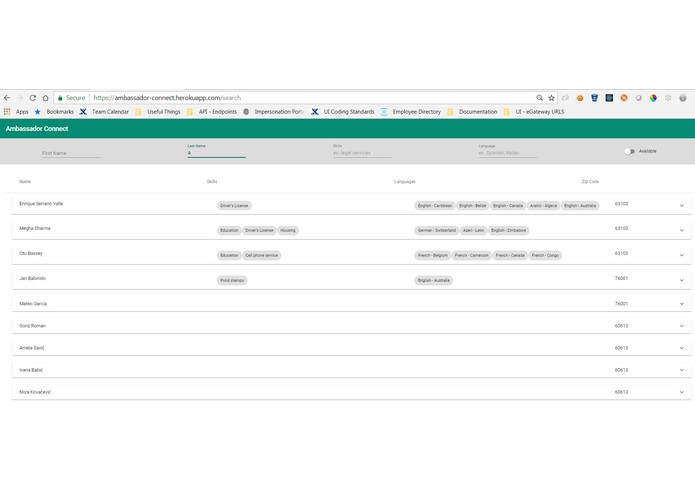Click the browser forward arrow
This screenshot has width=695, height=494.
click(x=20, y=98)
